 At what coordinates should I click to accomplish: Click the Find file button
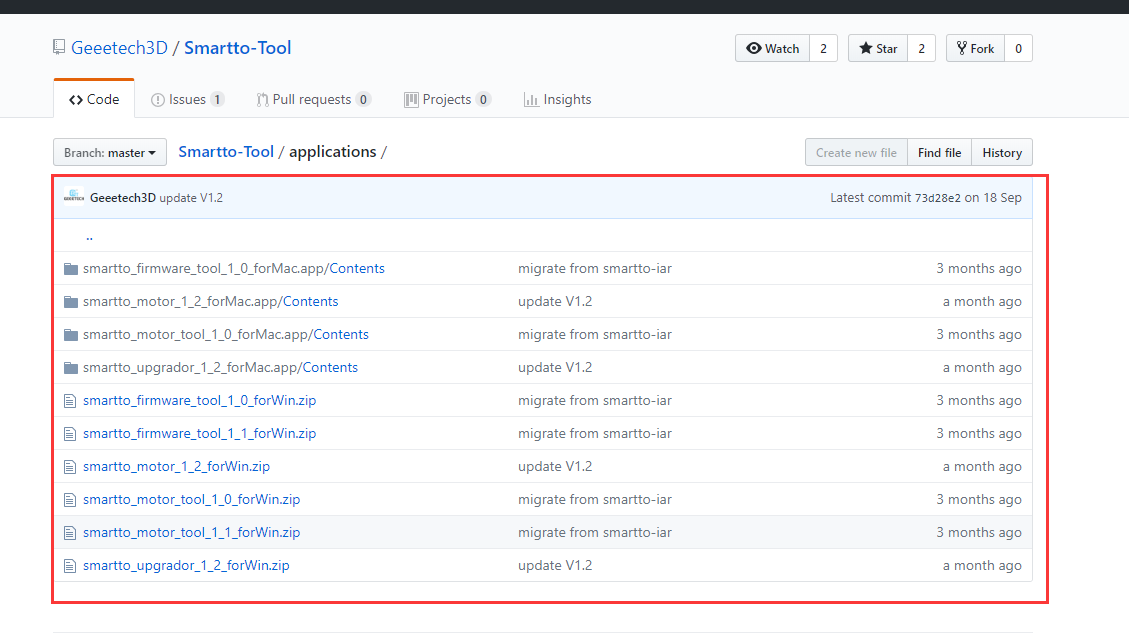[939, 153]
